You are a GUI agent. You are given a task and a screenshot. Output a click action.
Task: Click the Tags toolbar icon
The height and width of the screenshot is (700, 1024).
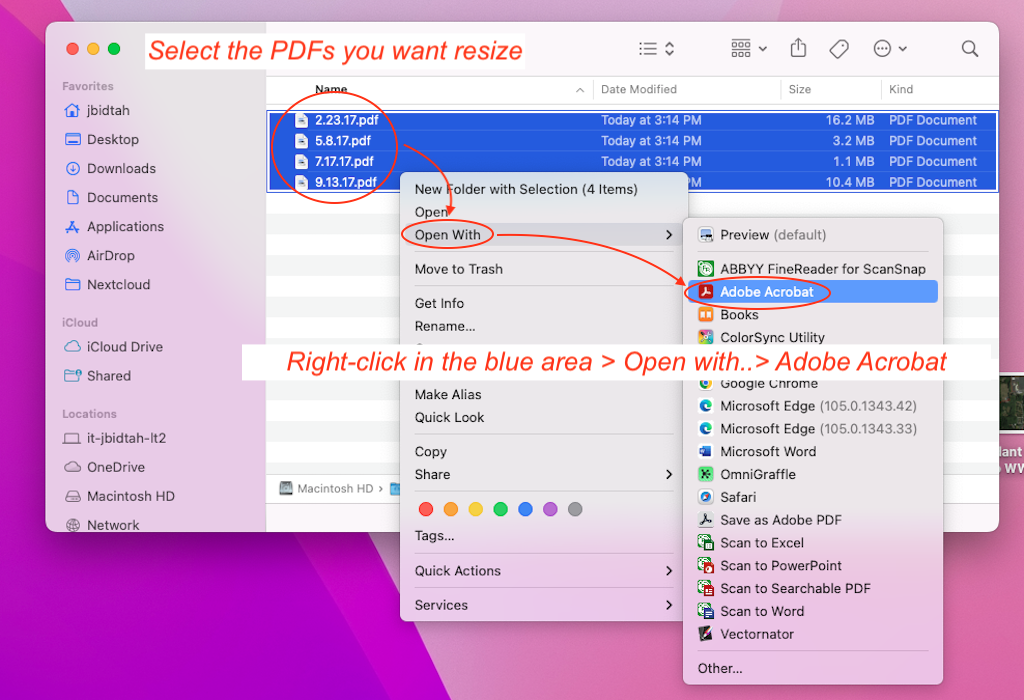(x=839, y=49)
